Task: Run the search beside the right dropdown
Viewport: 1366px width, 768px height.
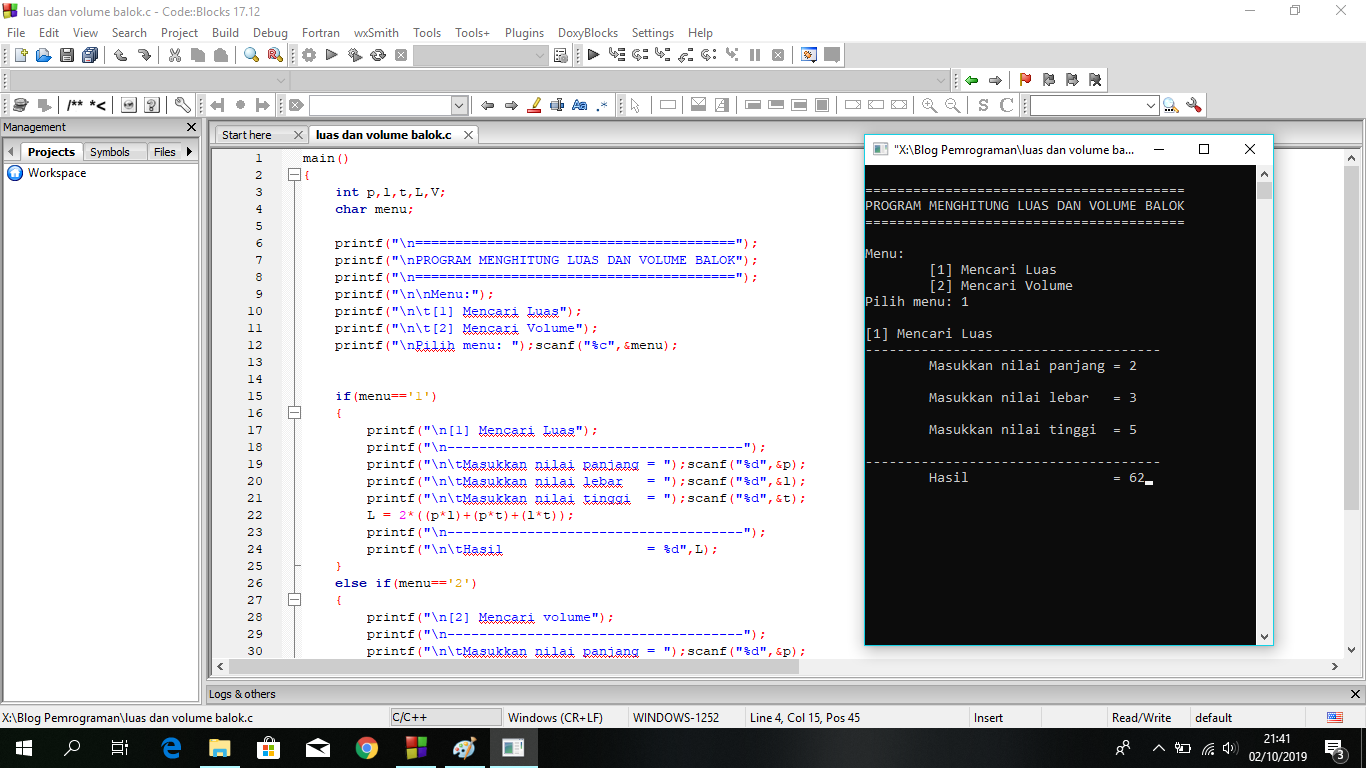Action: (1170, 105)
